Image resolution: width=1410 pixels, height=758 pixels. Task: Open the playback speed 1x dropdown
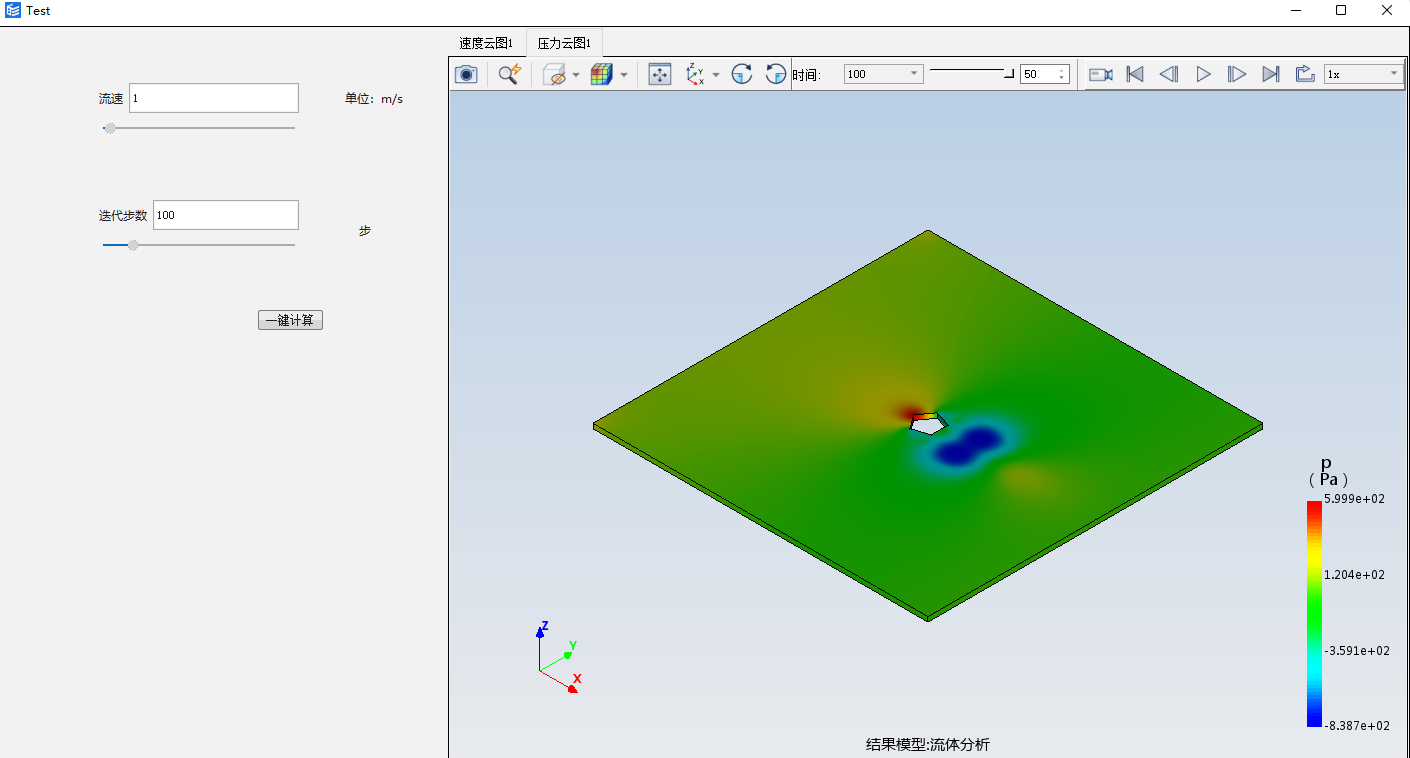[1364, 74]
